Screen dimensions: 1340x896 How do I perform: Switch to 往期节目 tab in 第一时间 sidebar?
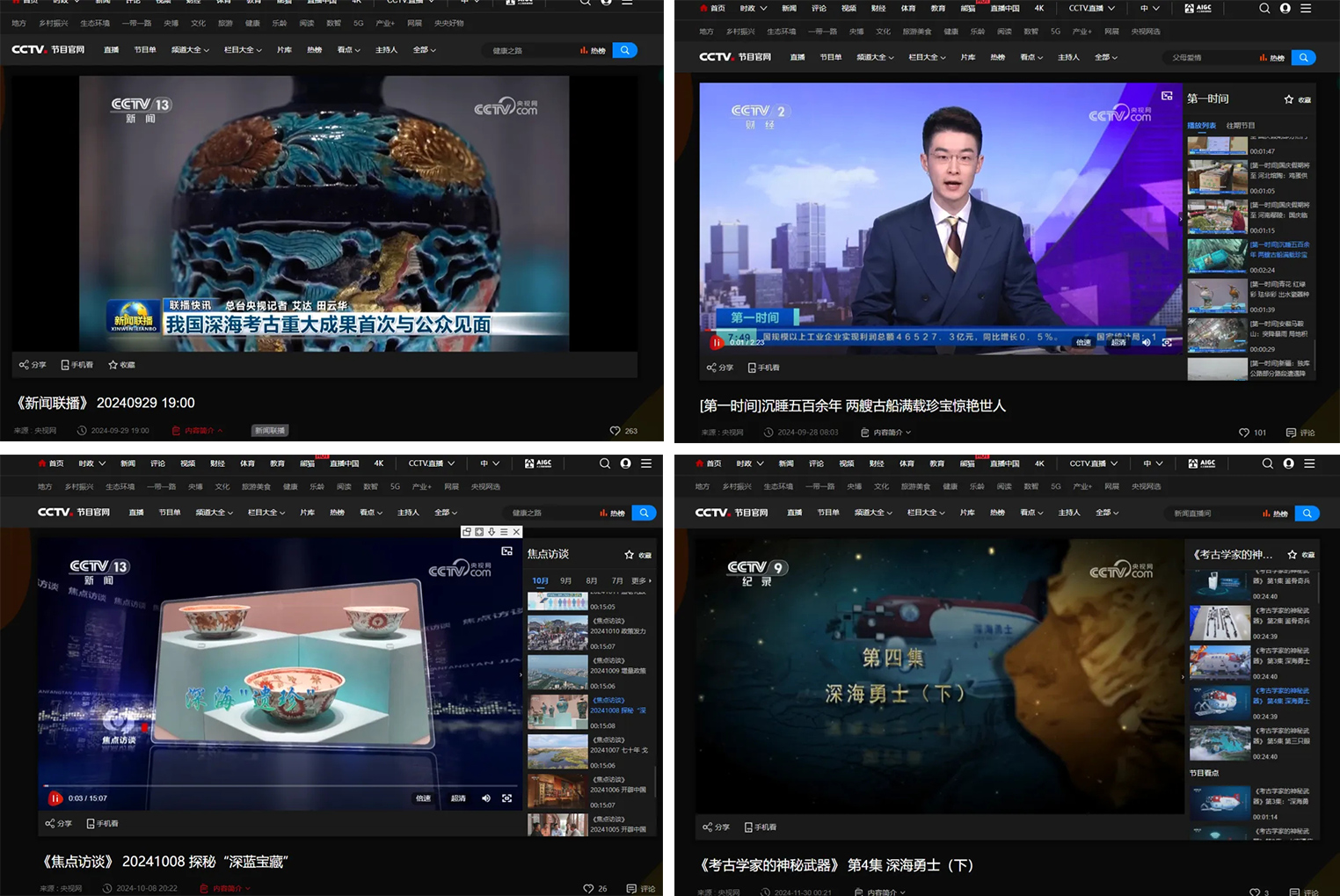click(1241, 126)
